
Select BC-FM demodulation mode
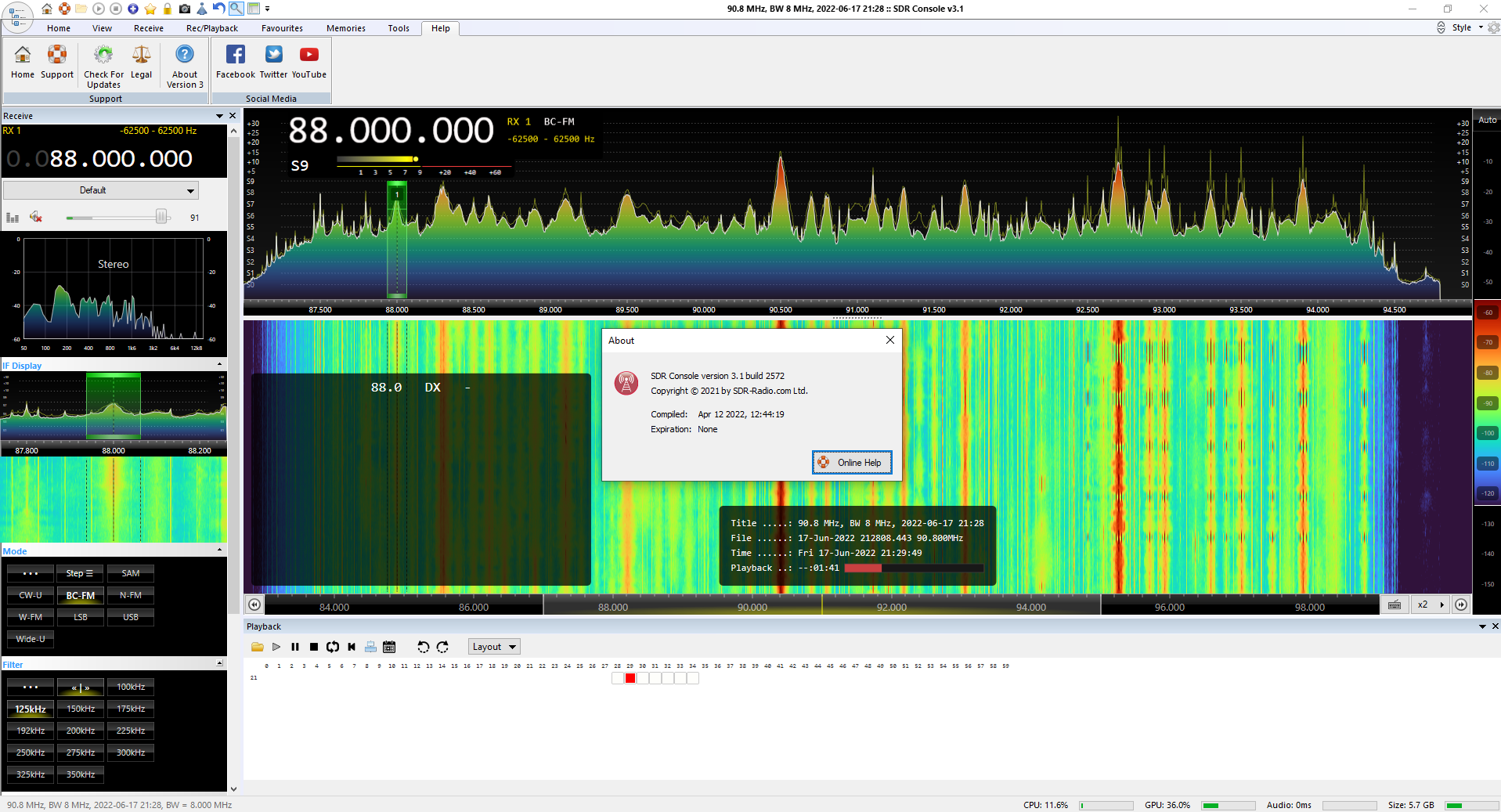pos(81,595)
